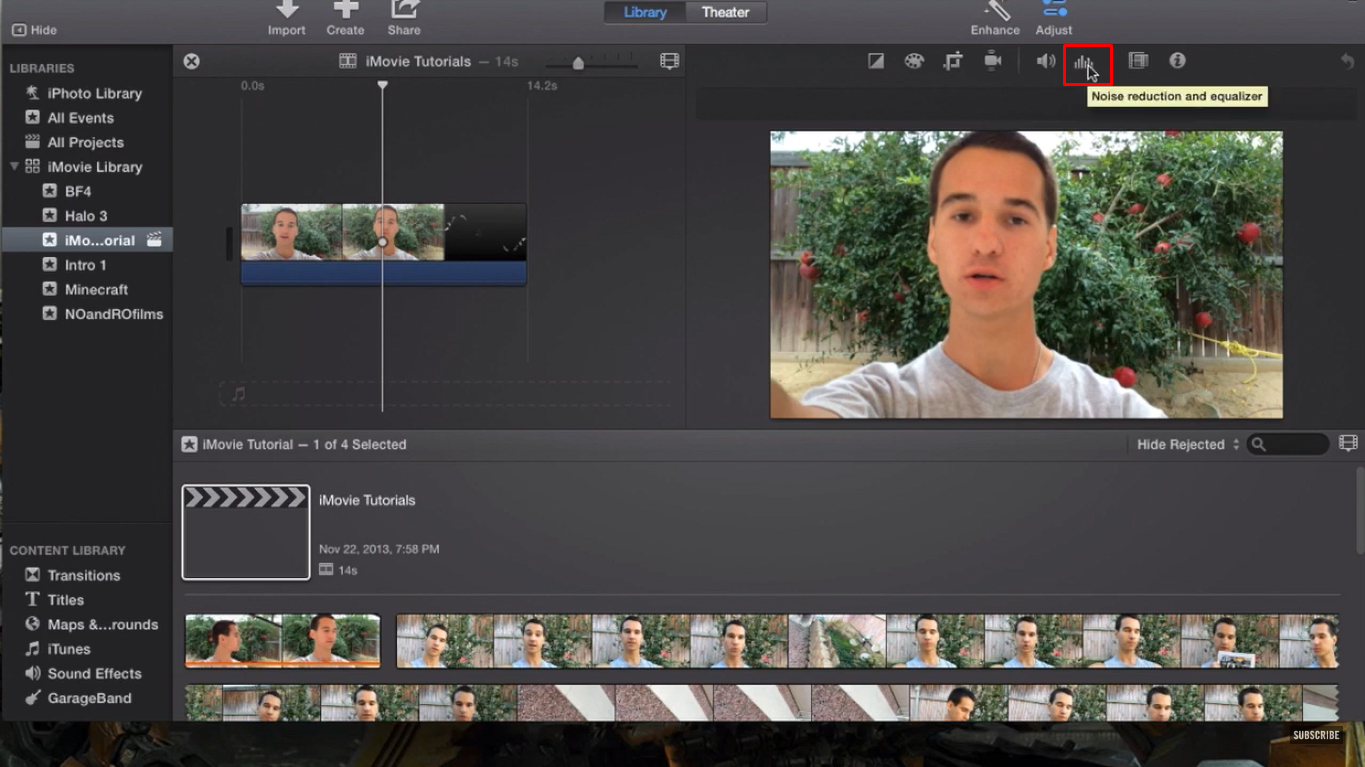The image size is (1365, 767).
Task: Open the video and audio effects tool
Action: pyautogui.click(x=1138, y=61)
